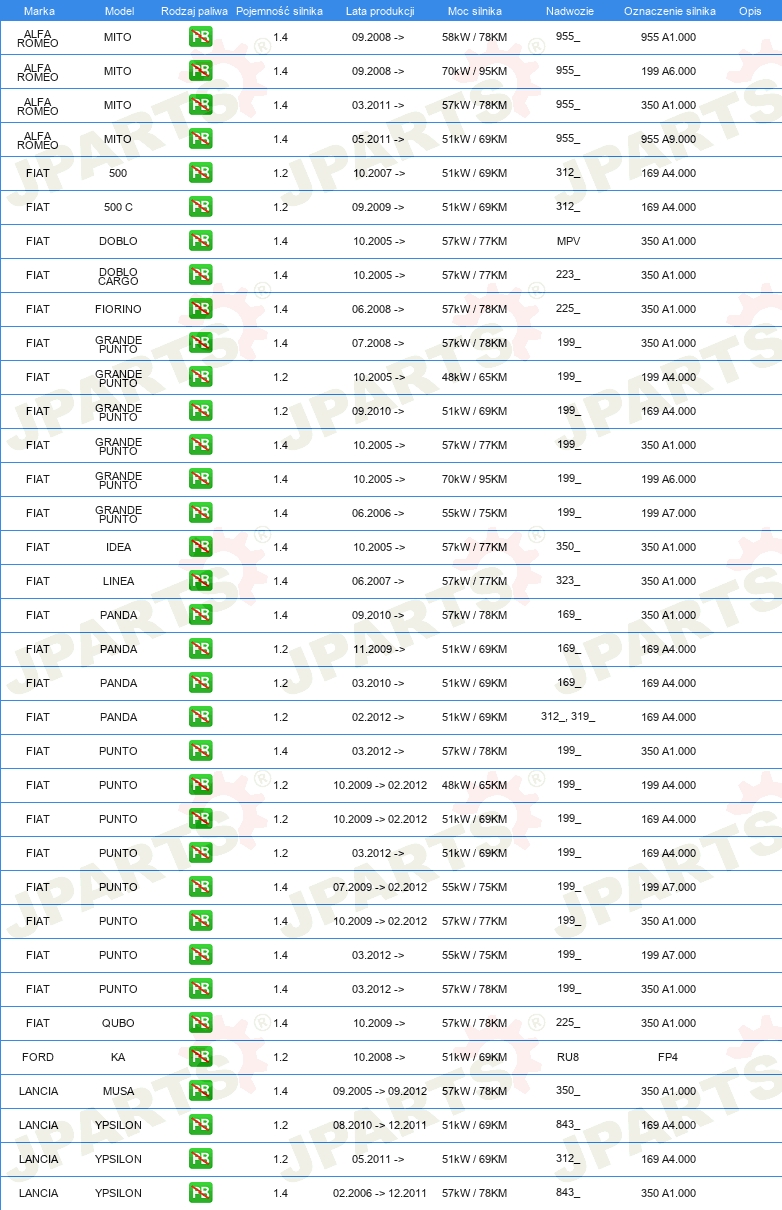Screen dimensions: 782x1210
Task: Click the Model column header
Action: 119,11
